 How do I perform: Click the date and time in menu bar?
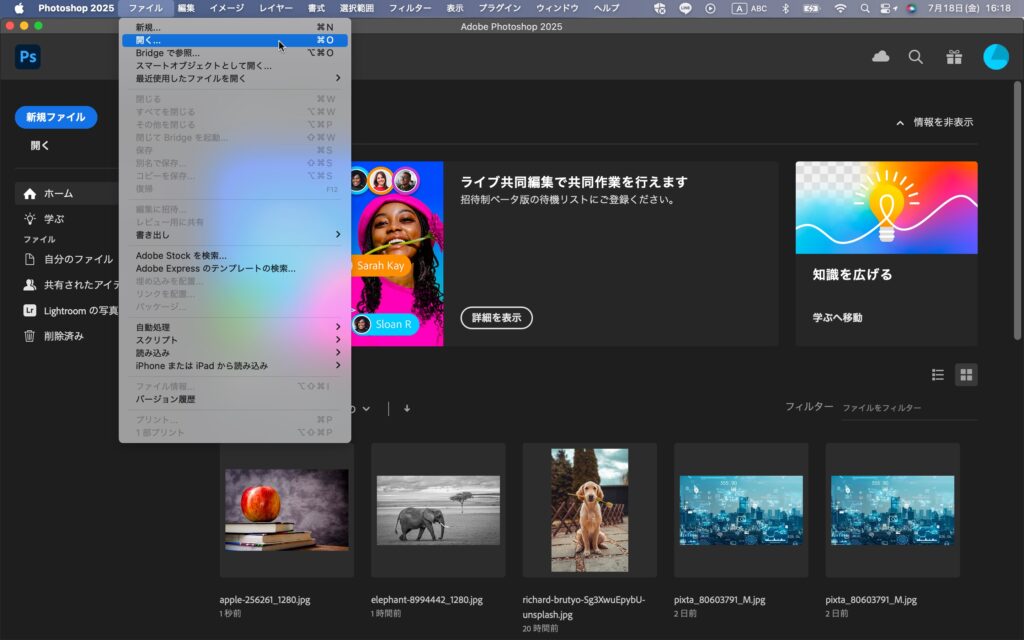pyautogui.click(x=969, y=8)
